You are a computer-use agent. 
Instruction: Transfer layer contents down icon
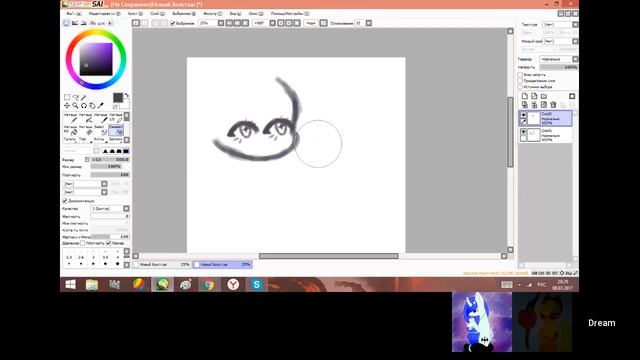[525, 105]
